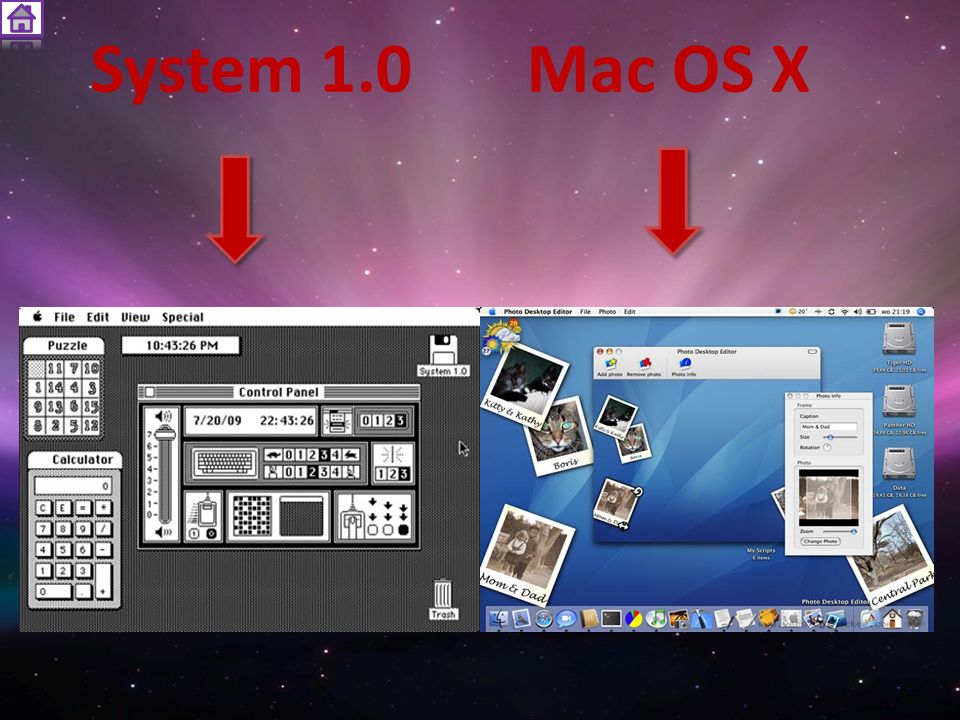Choose mouse tracking option 1 under mouse icon

click(x=193, y=533)
